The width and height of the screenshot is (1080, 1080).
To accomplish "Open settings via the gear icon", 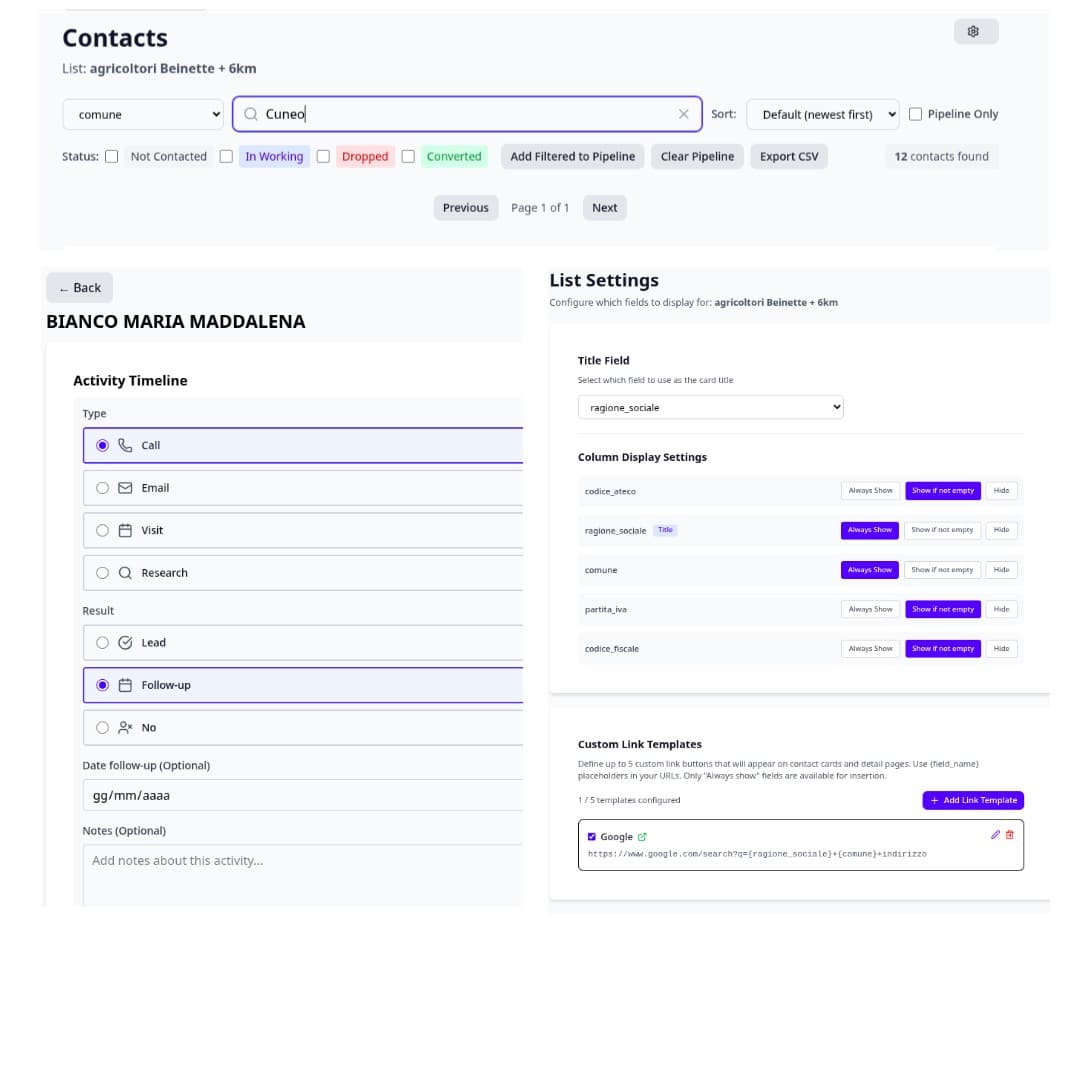I will (974, 32).
